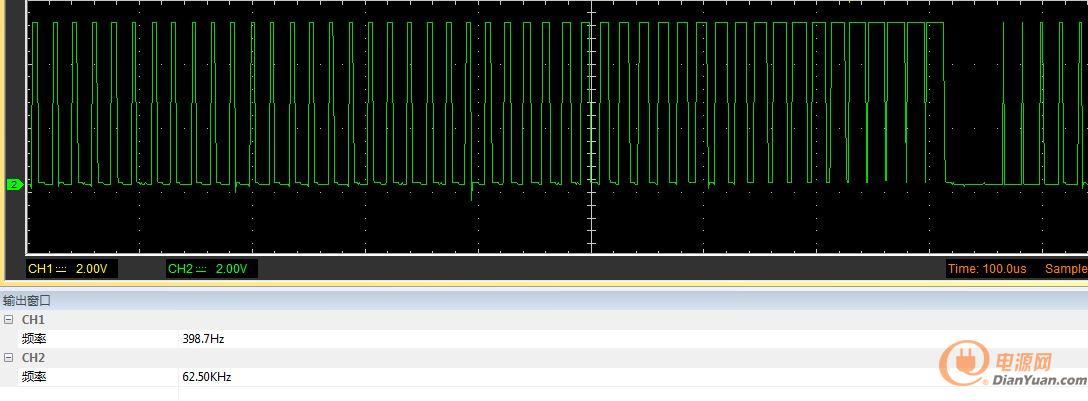Collapse the CH2 measurement group

coord(9,358)
